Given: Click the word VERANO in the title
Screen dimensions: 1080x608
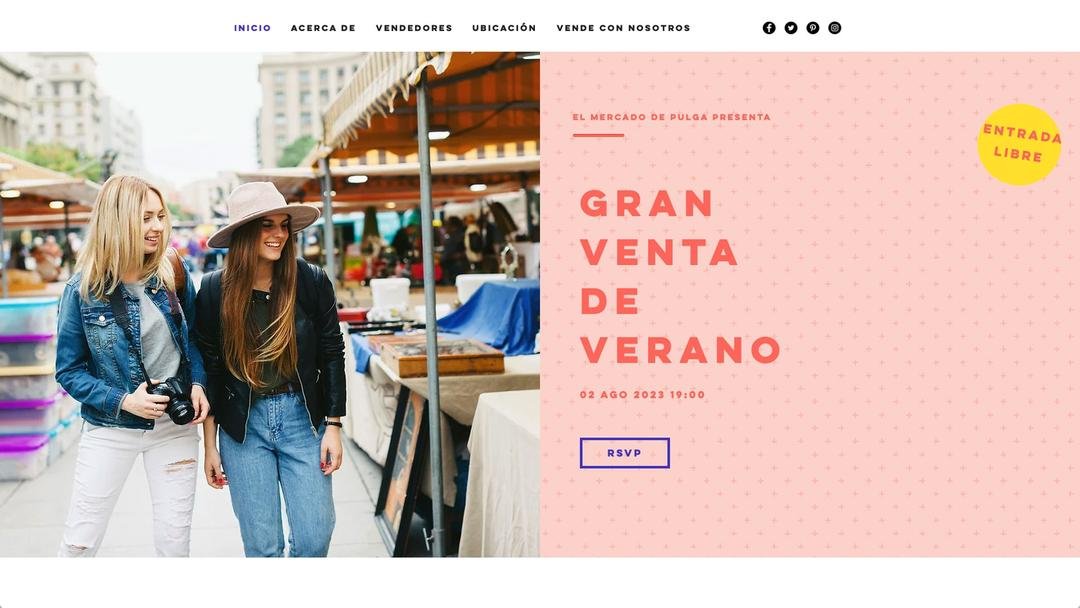Looking at the screenshot, I should pos(681,350).
